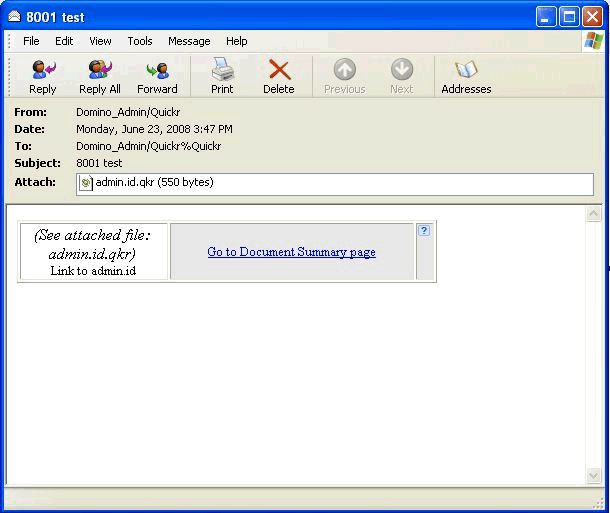
Task: Forward this message using toolbar icon
Action: (157, 71)
